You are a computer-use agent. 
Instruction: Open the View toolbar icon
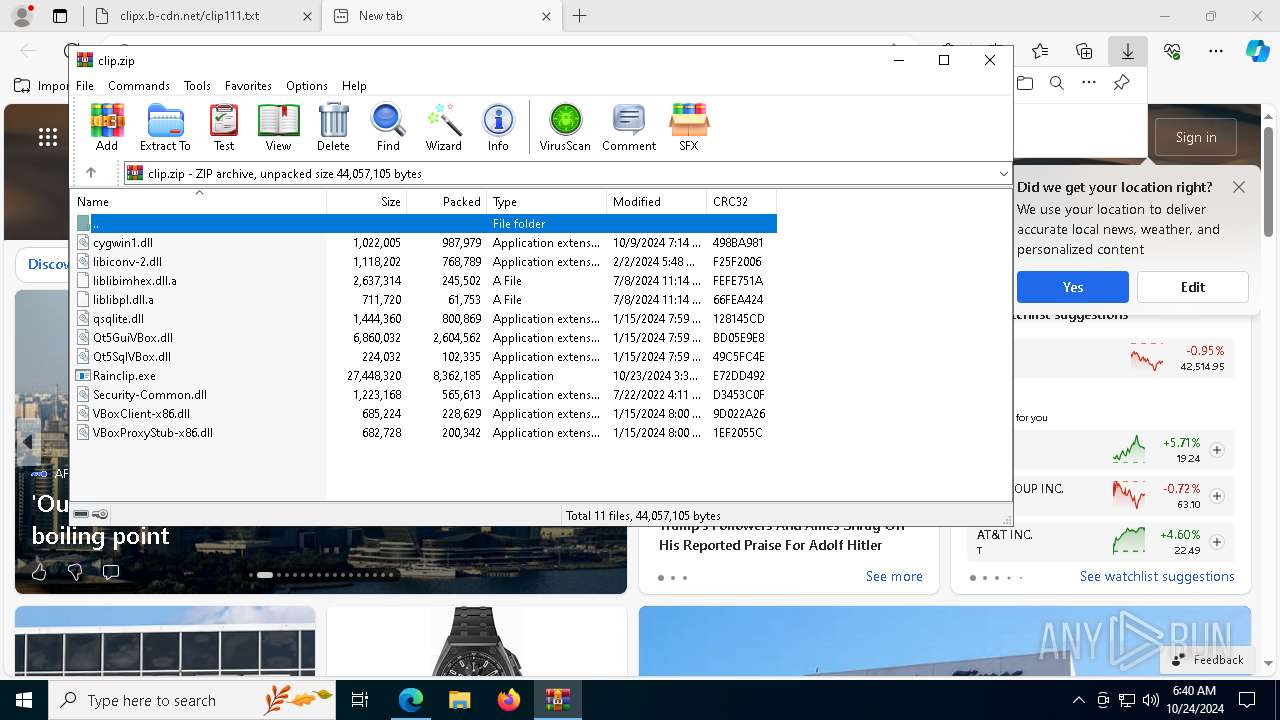pyautogui.click(x=278, y=127)
